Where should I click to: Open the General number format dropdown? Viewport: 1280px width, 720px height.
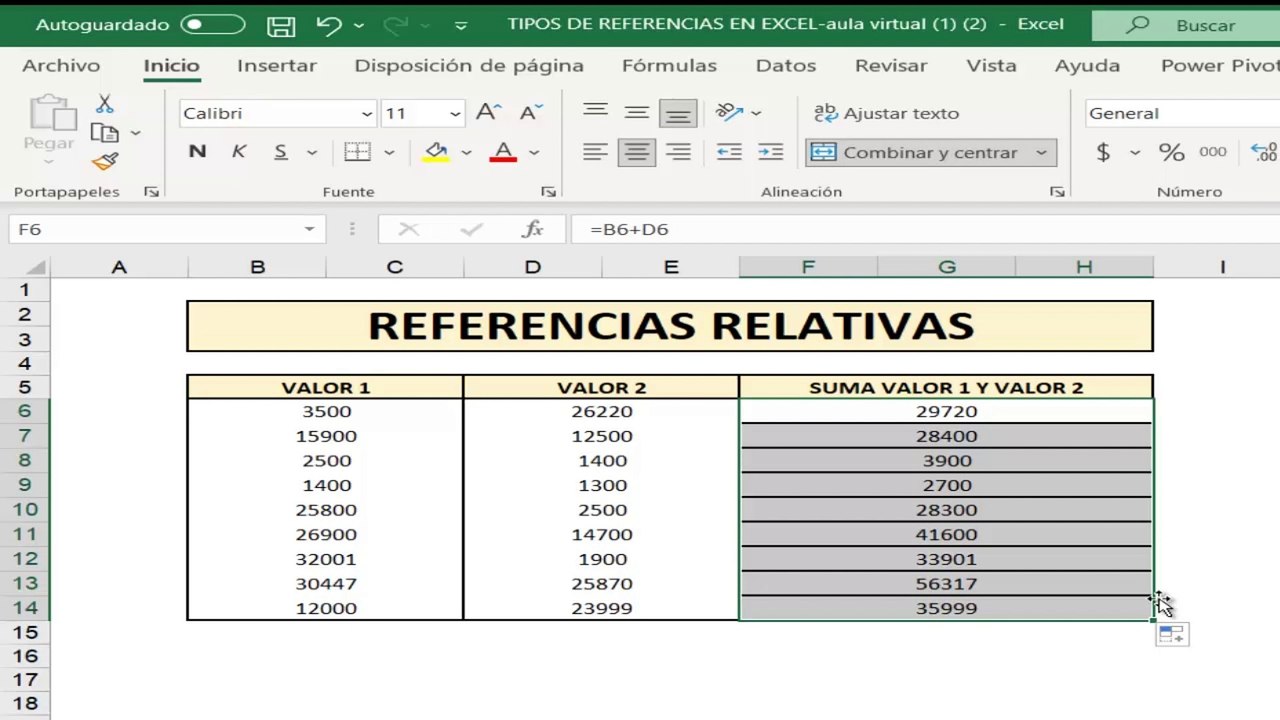(1182, 113)
